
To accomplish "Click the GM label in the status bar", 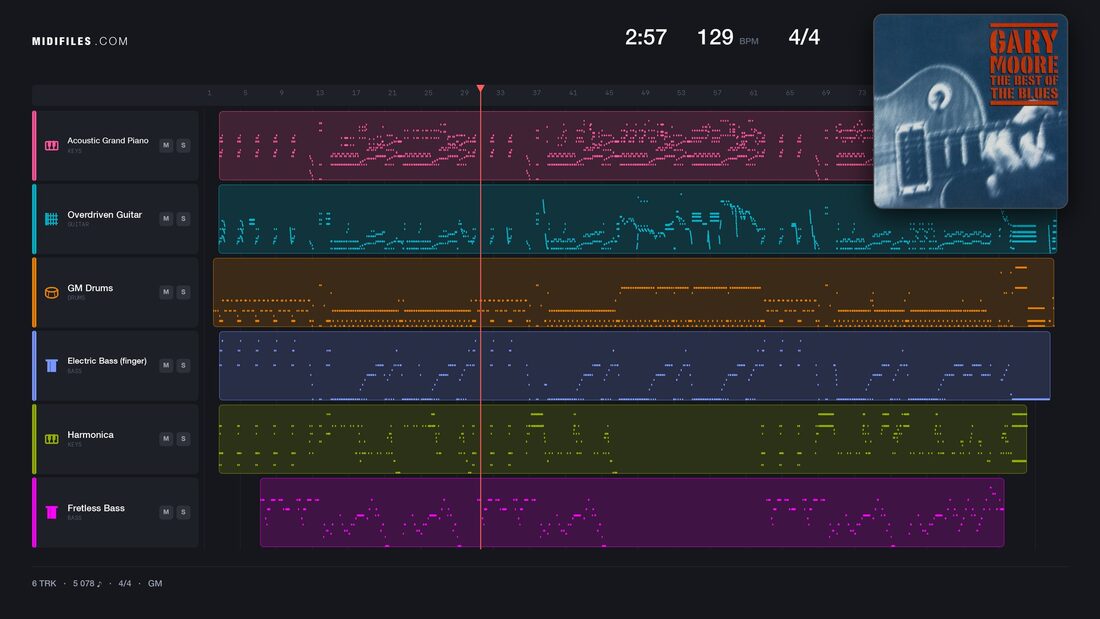I will click(x=155, y=583).
